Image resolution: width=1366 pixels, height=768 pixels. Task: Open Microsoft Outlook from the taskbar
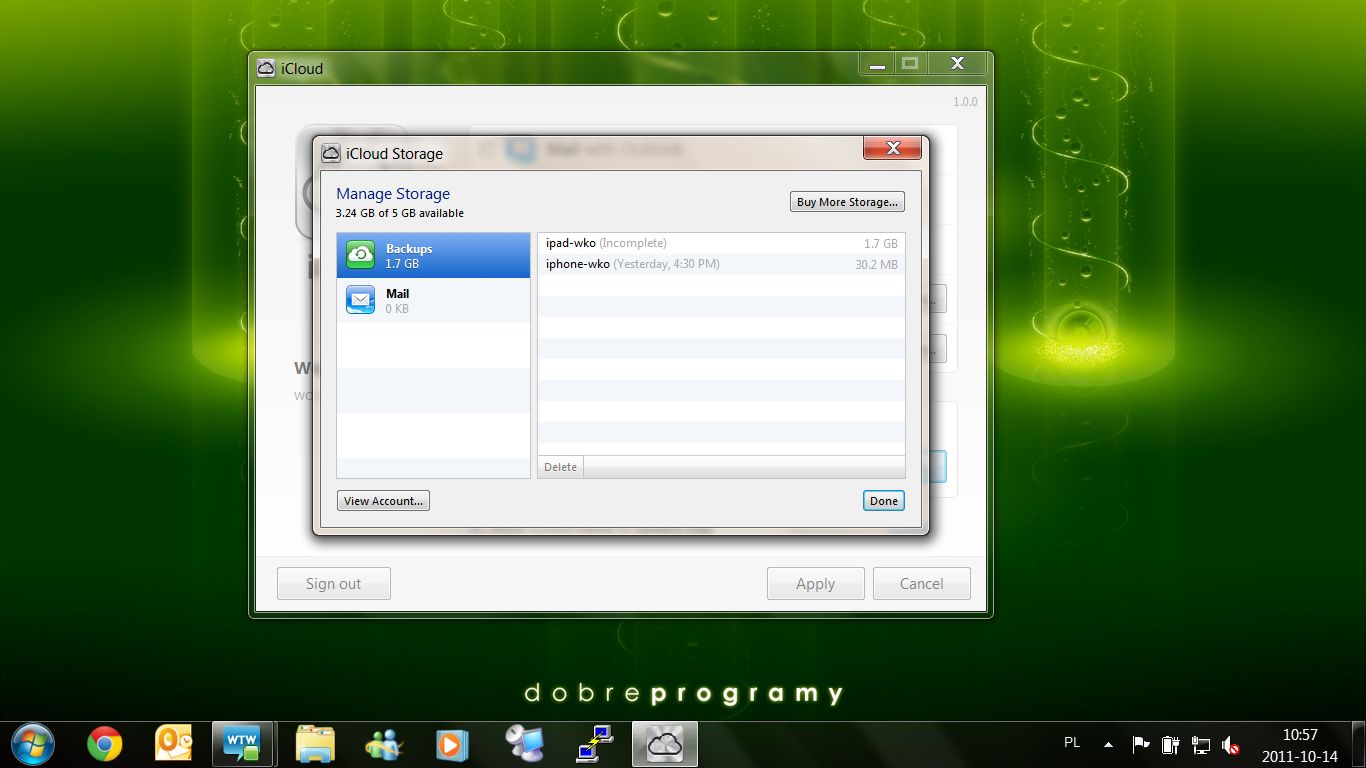173,745
